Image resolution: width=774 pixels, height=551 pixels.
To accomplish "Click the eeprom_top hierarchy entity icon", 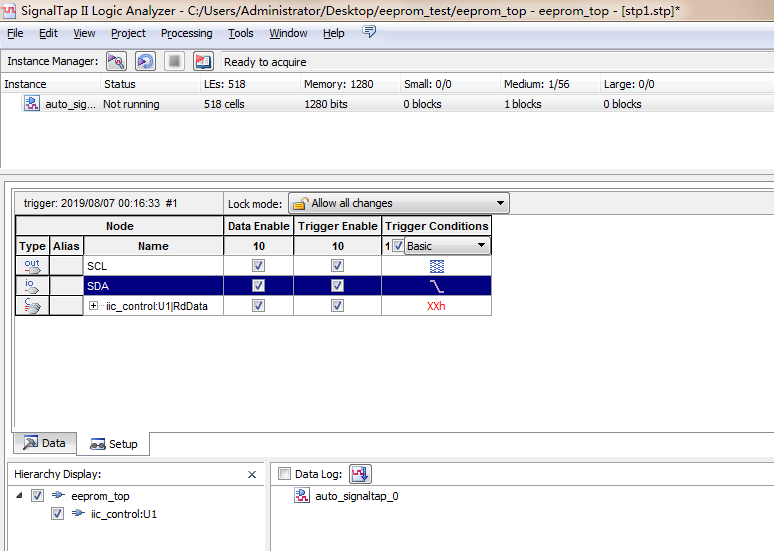I will click(x=58, y=495).
